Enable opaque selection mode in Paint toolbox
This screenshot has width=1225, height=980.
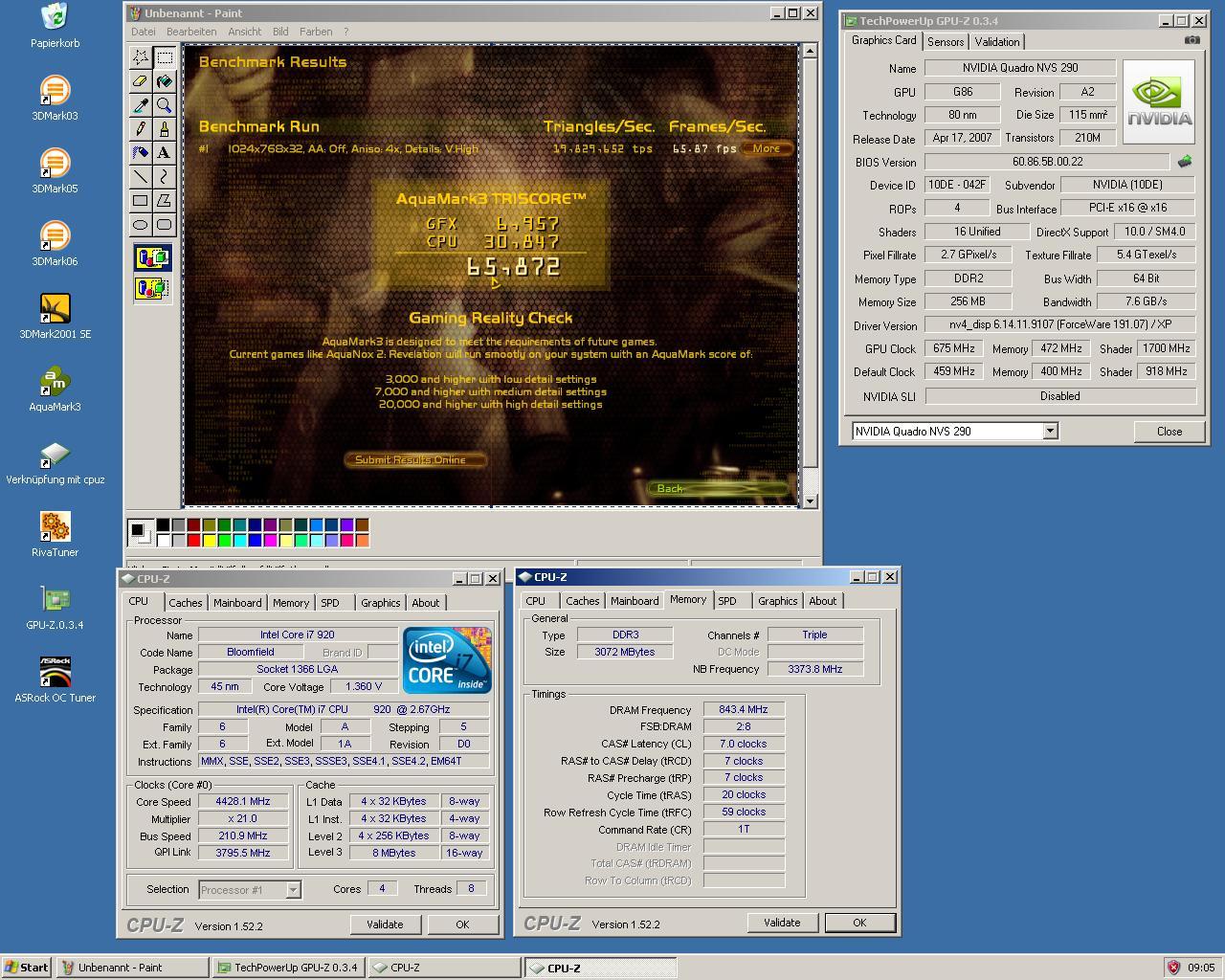point(152,258)
